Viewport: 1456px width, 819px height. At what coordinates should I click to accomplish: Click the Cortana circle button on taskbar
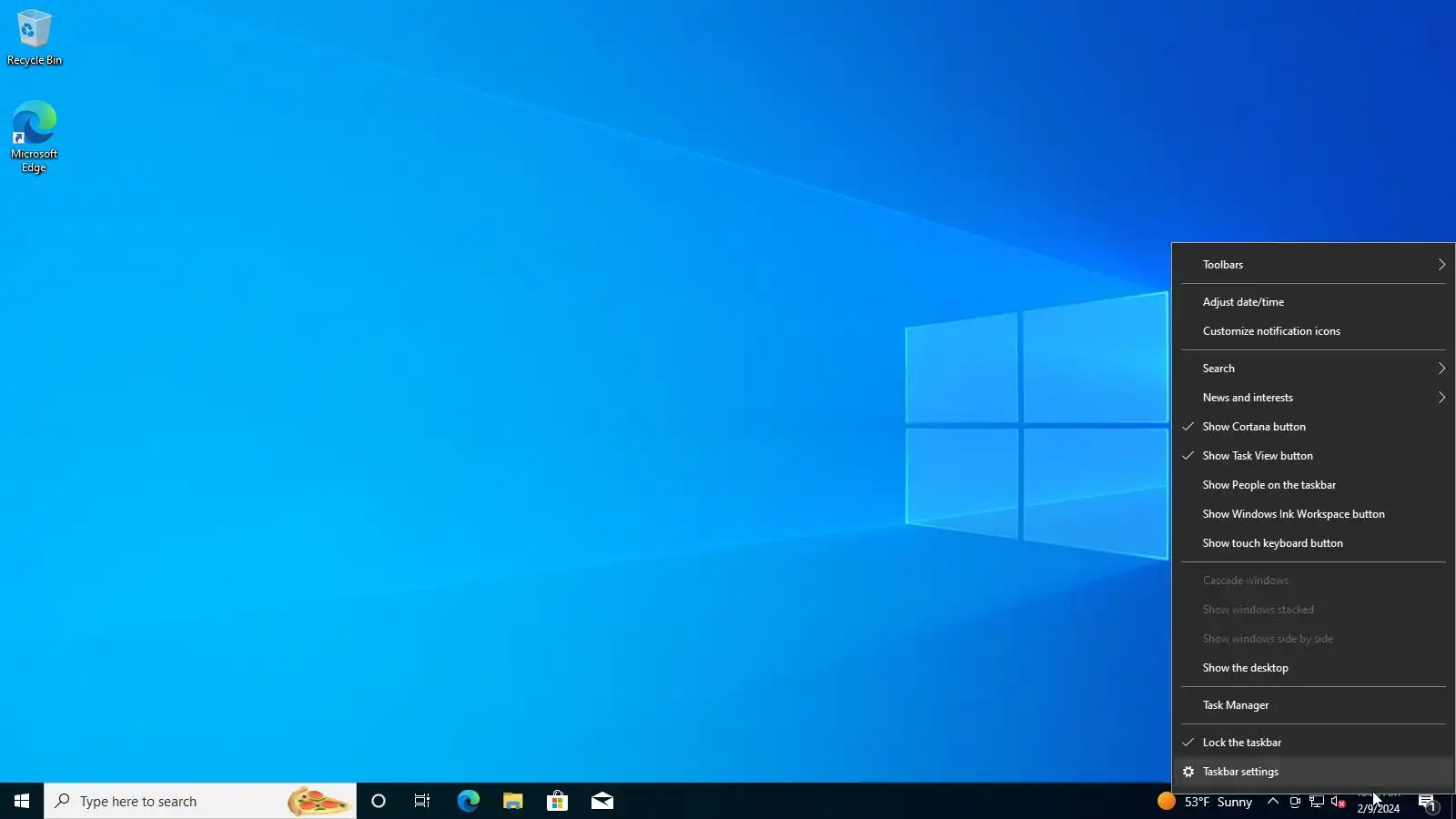pyautogui.click(x=379, y=801)
